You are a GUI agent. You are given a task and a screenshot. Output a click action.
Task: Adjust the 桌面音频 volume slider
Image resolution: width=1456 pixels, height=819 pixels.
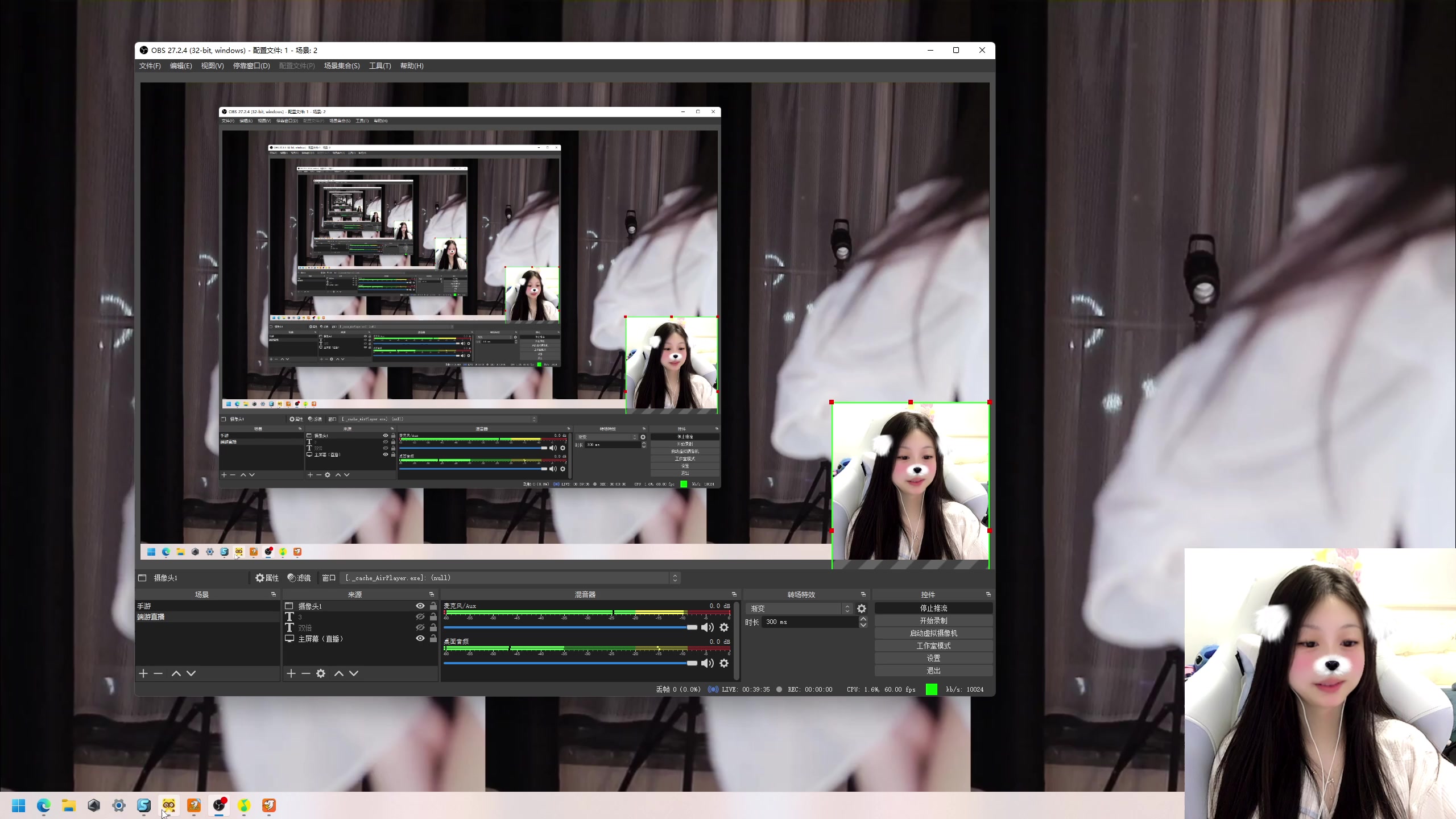pyautogui.click(x=570, y=663)
